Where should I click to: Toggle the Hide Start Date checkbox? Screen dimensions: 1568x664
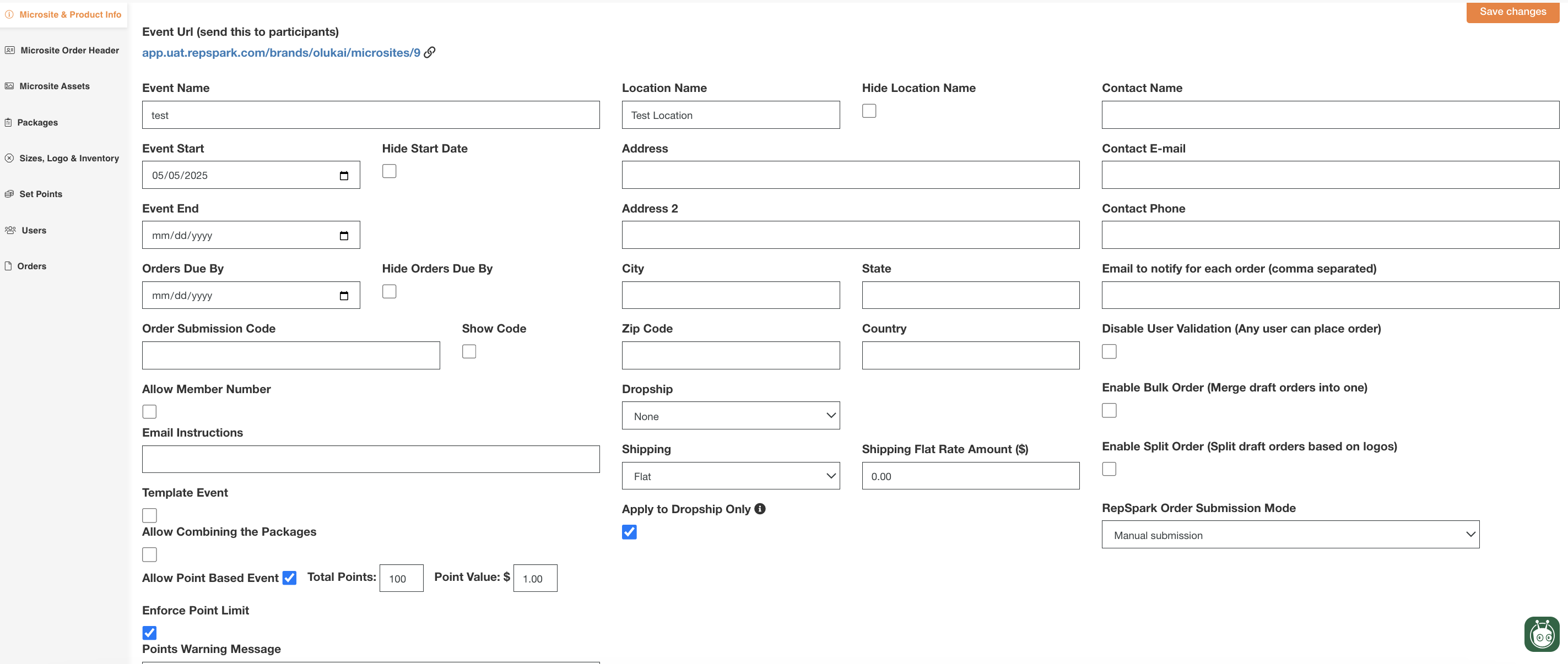390,171
